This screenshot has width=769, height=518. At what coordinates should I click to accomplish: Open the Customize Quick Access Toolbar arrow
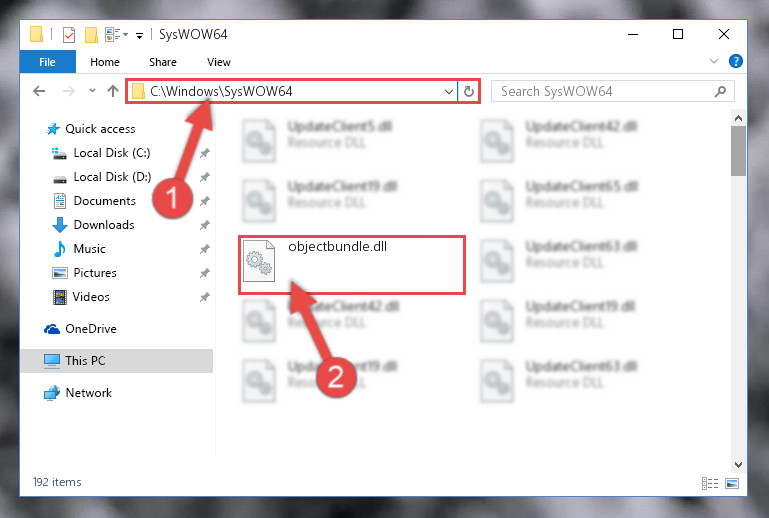(139, 35)
